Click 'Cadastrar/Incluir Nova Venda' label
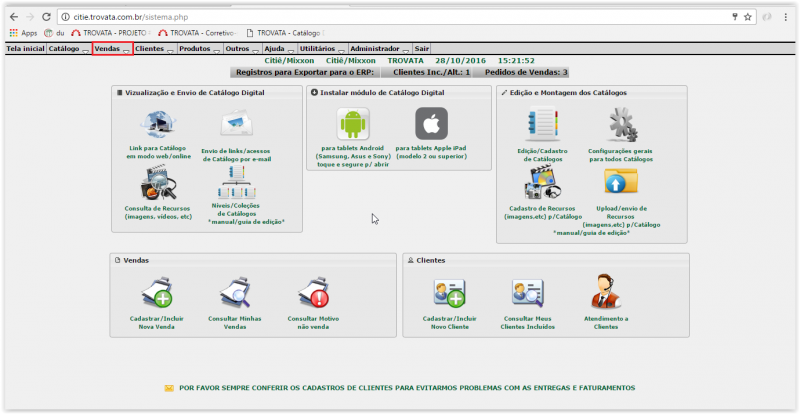Viewport: 800px width, 414px height. click(x=157, y=323)
